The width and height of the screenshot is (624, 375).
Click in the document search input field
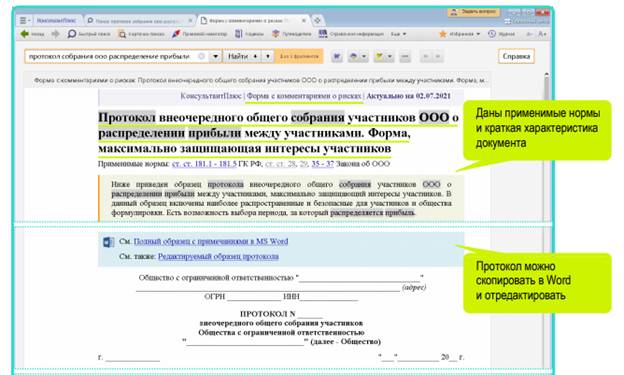click(111, 57)
